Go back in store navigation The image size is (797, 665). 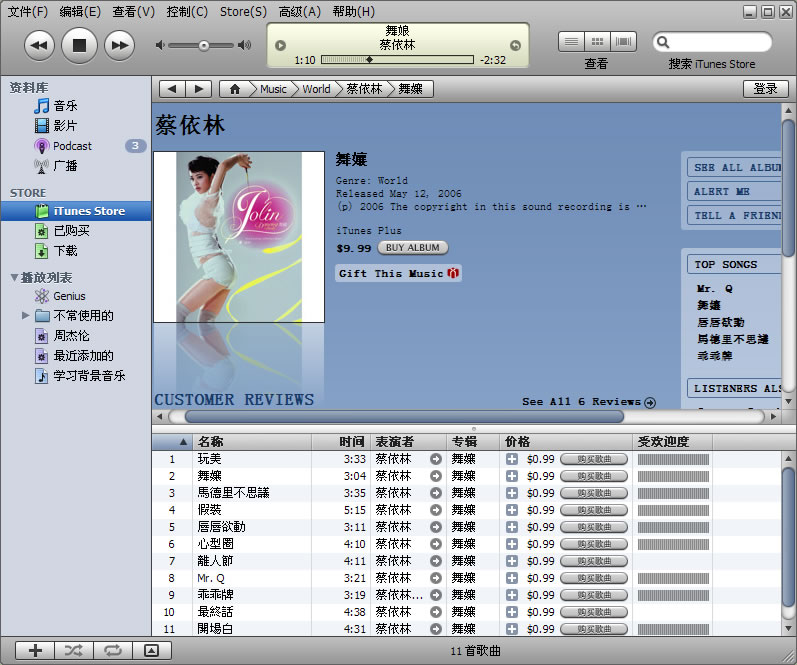click(172, 89)
